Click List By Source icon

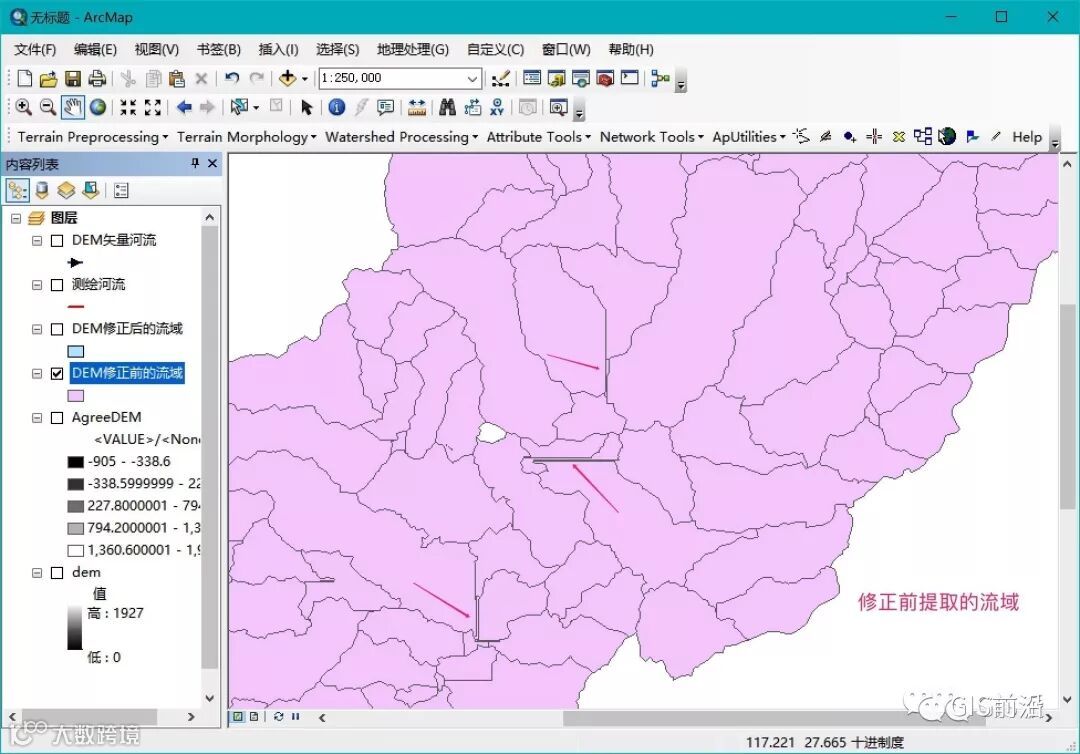[42, 191]
